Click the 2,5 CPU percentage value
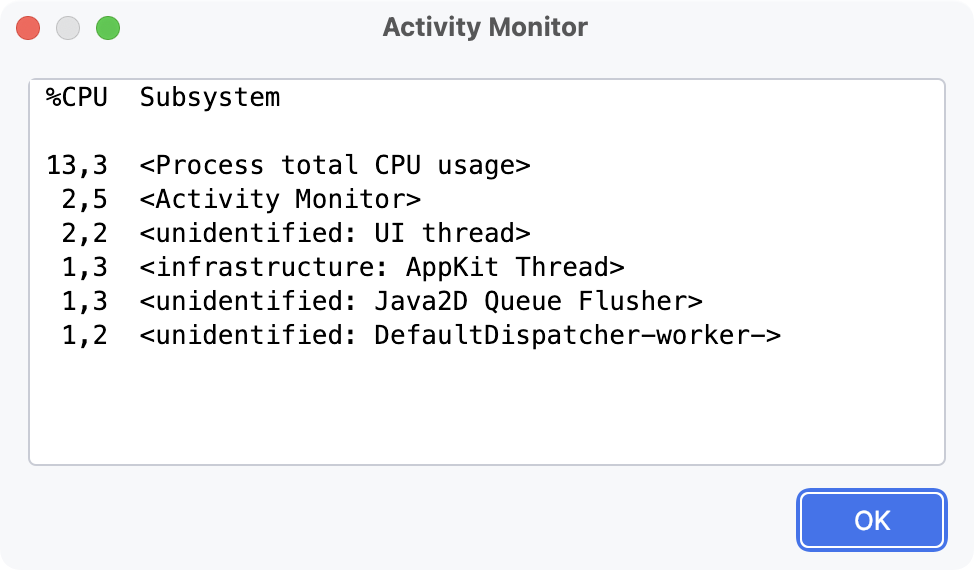The height and width of the screenshot is (570, 974). pos(85,200)
